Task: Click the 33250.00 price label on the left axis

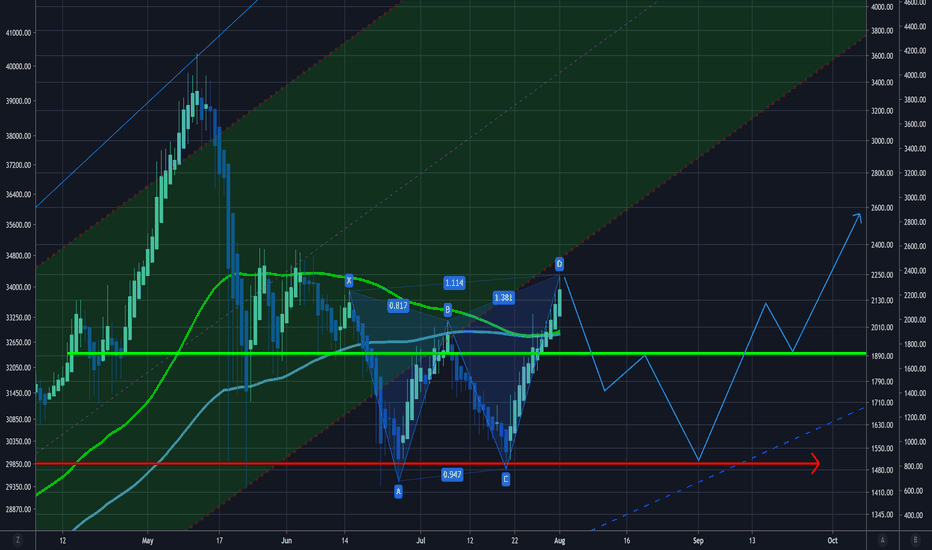Action: pyautogui.click(x=18, y=318)
